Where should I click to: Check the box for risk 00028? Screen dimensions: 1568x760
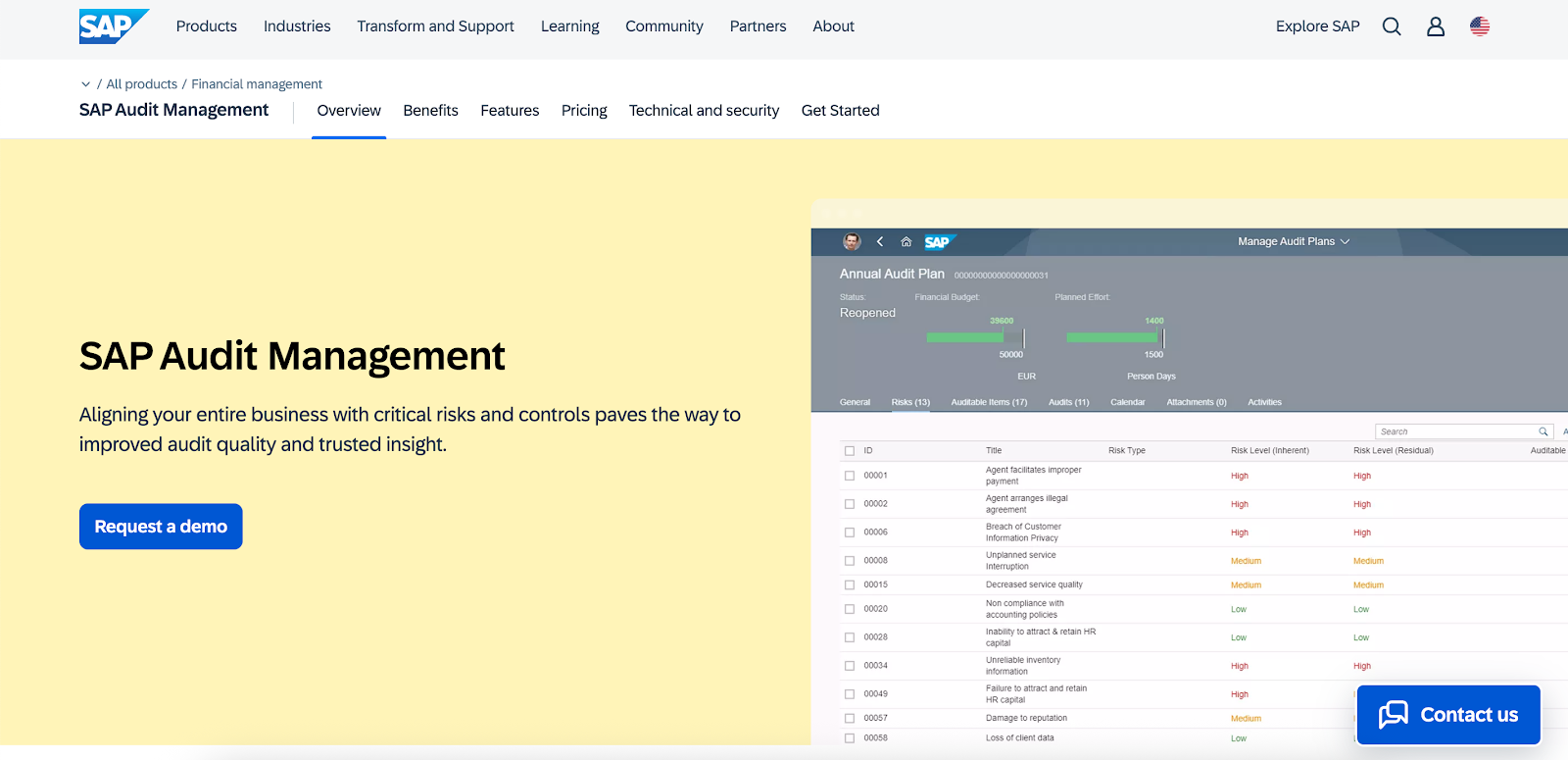click(x=850, y=637)
